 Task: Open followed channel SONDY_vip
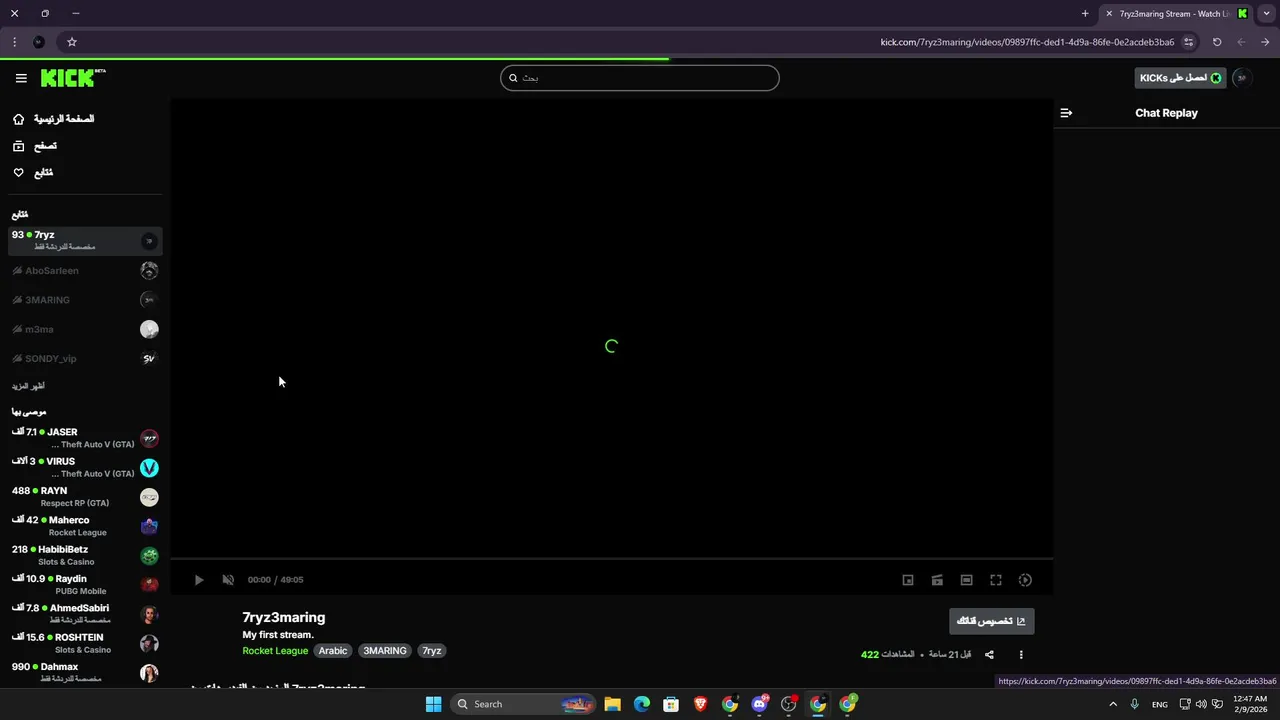(85, 358)
